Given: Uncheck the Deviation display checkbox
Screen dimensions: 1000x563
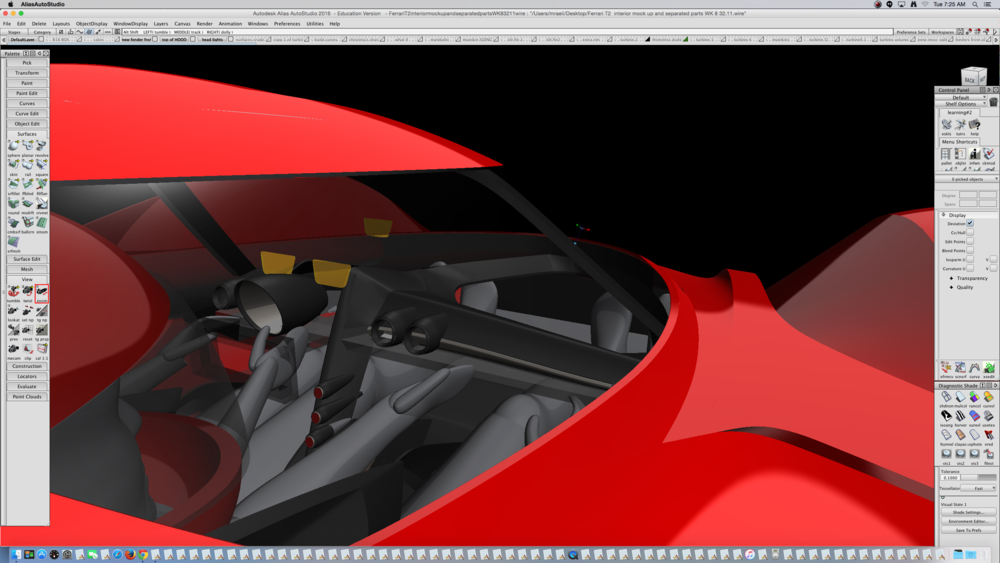Looking at the screenshot, I should (969, 224).
